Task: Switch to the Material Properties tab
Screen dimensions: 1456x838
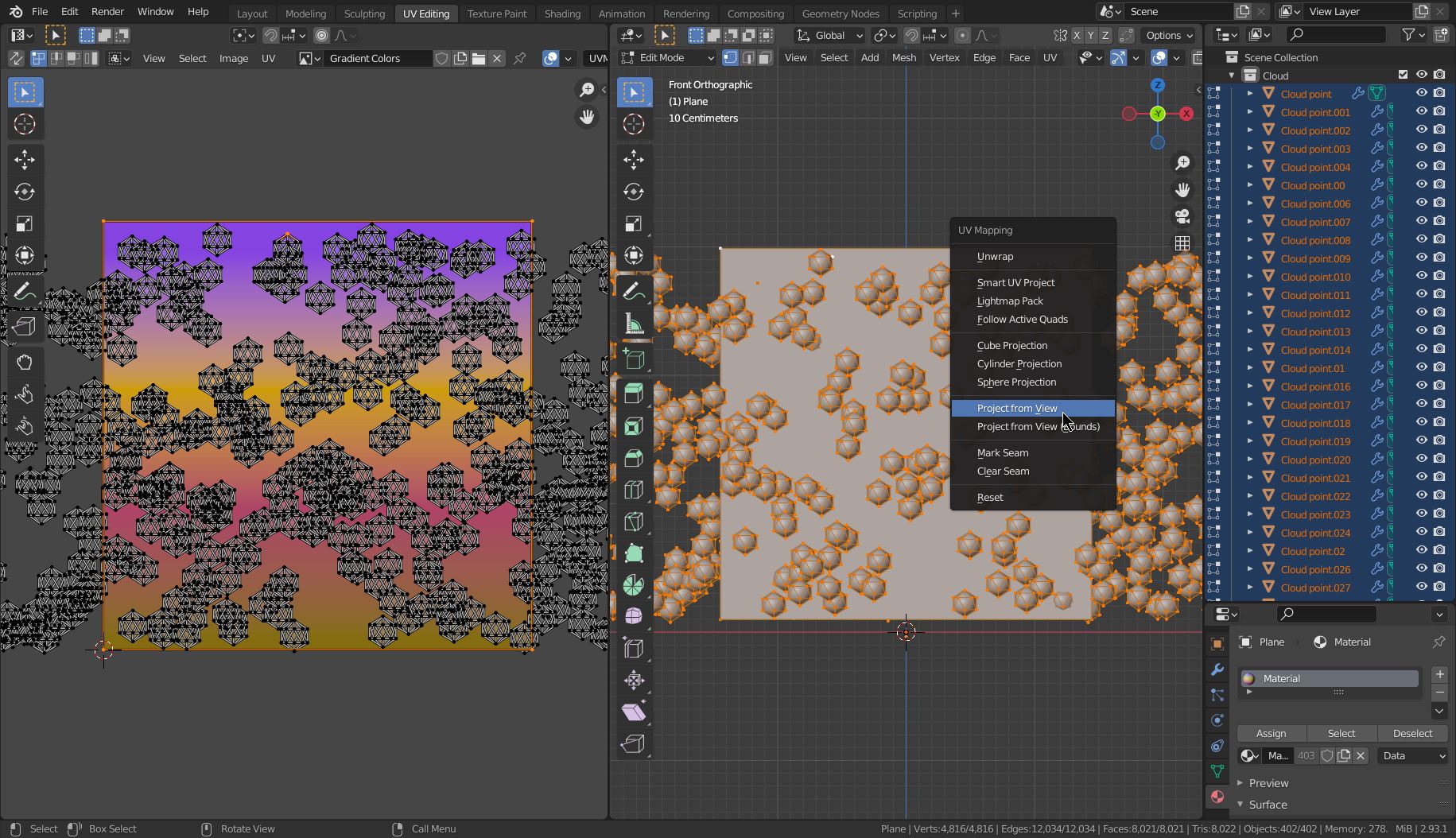Action: coord(1217,797)
